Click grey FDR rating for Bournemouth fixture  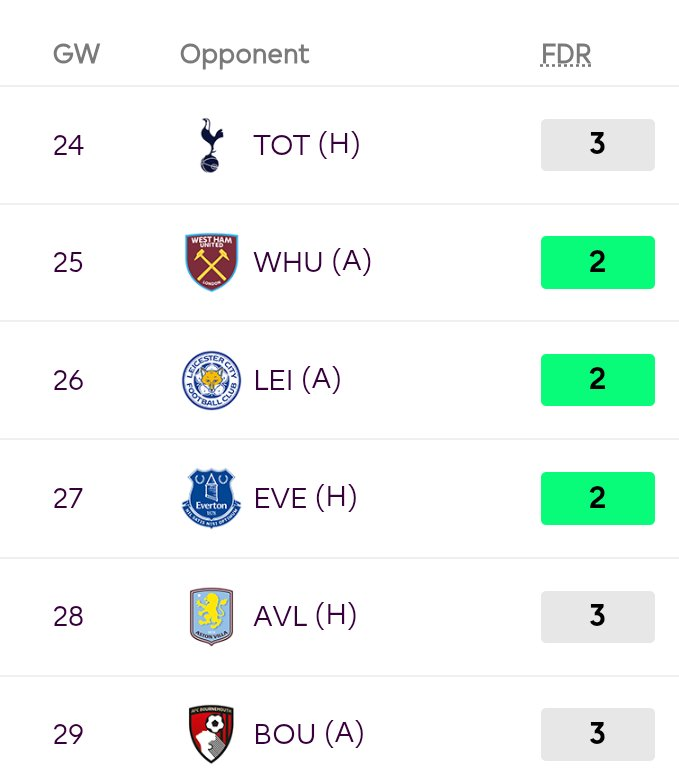pyautogui.click(x=598, y=734)
